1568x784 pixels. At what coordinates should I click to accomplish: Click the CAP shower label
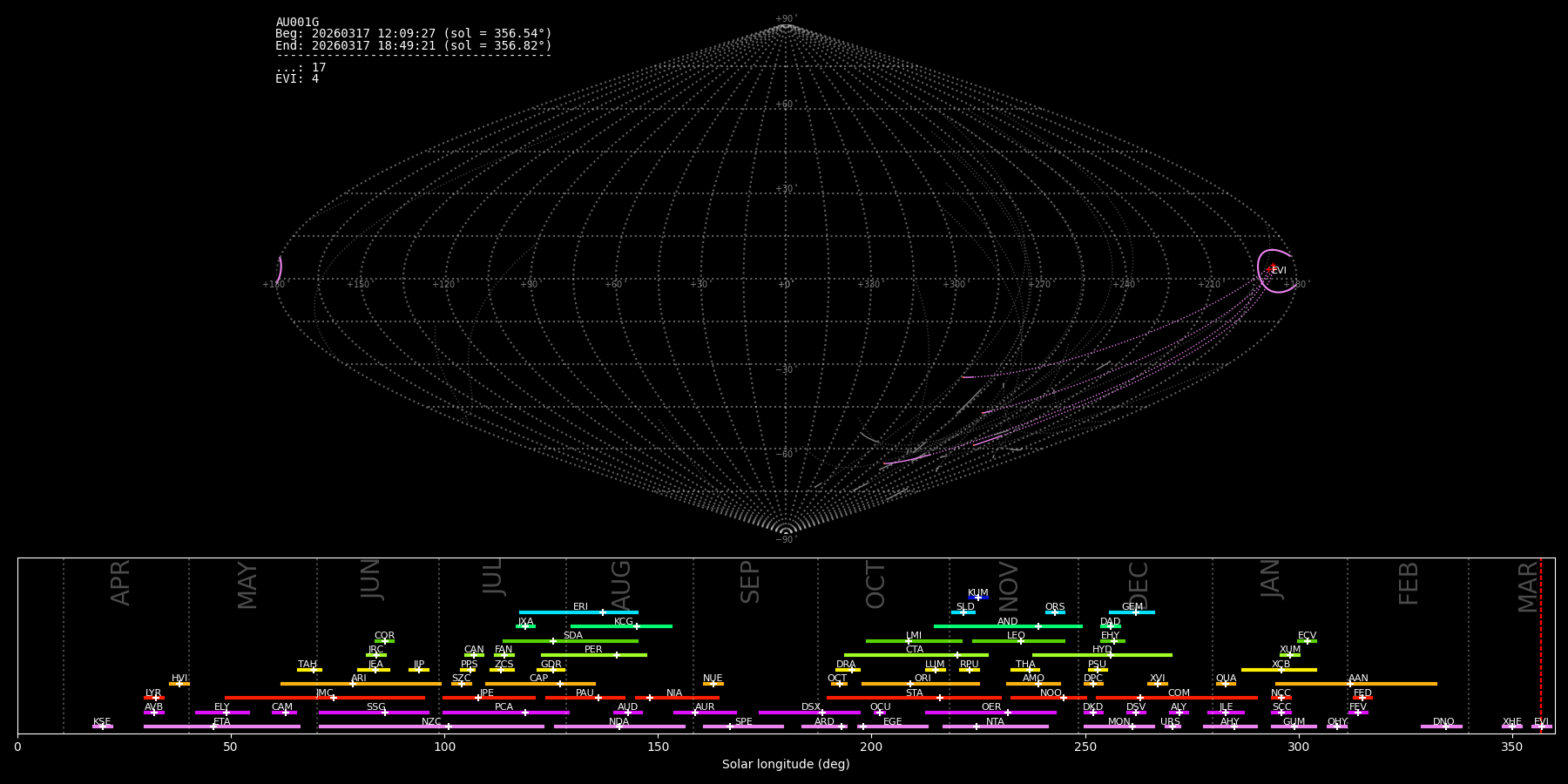pos(539,679)
